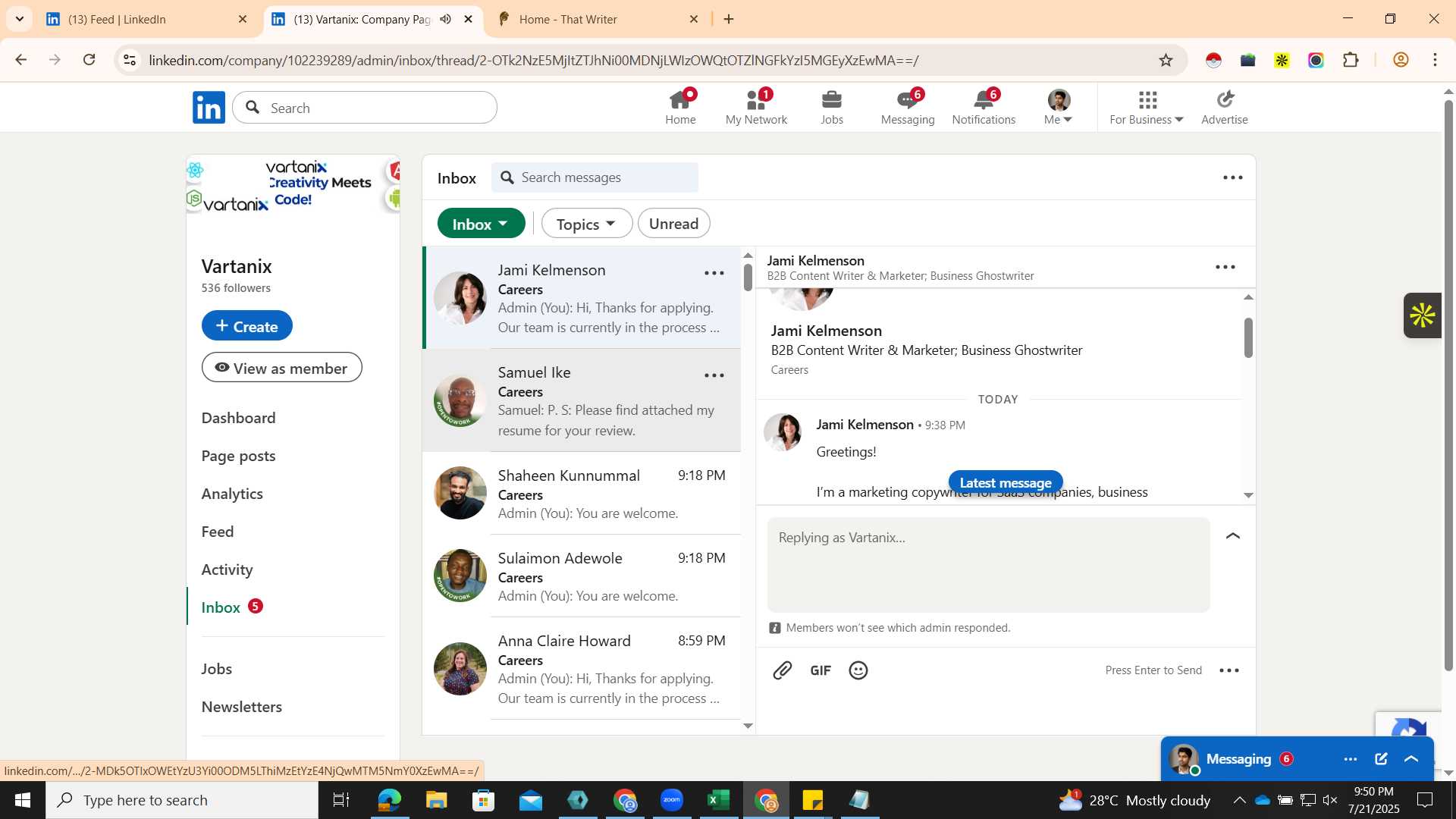This screenshot has height=819, width=1456.
Task: Click the Create button
Action: pos(246,326)
